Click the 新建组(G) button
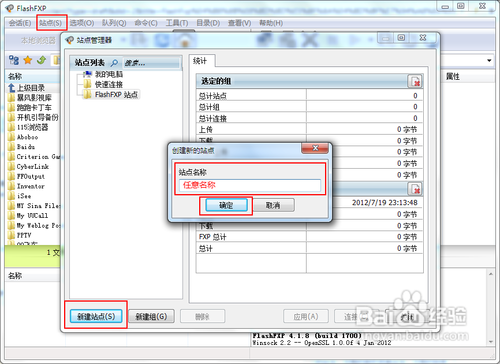Screen dimensions: 500x364 151,316
